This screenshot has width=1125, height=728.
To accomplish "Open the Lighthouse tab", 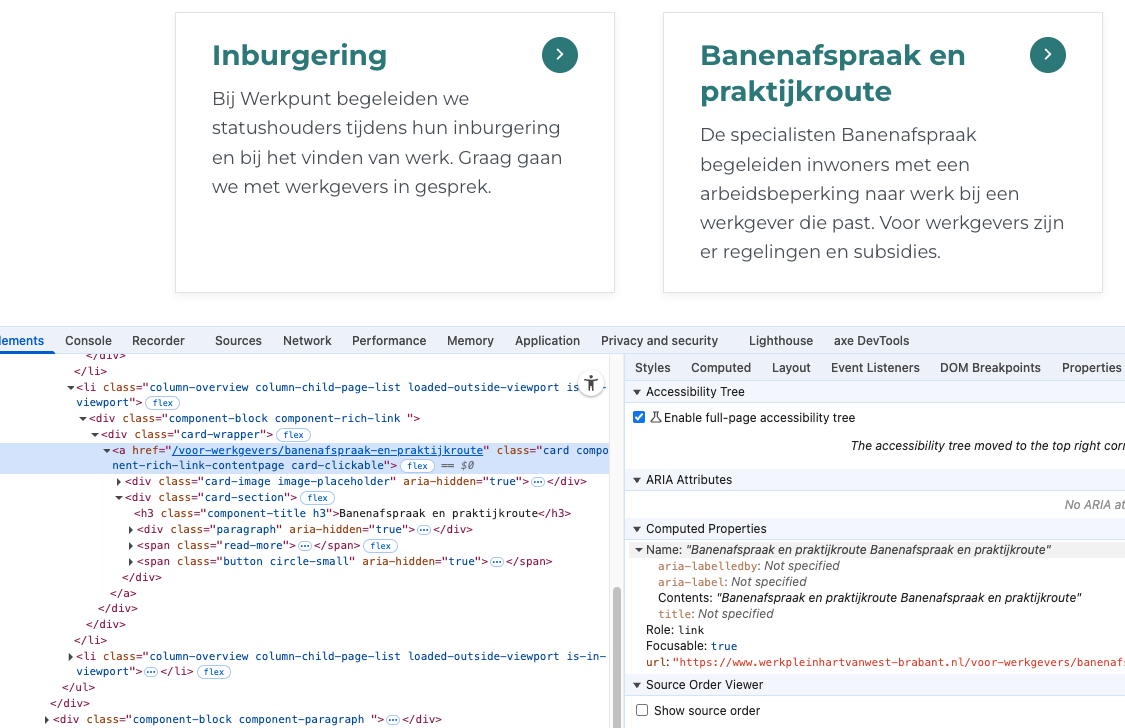I will click(781, 341).
